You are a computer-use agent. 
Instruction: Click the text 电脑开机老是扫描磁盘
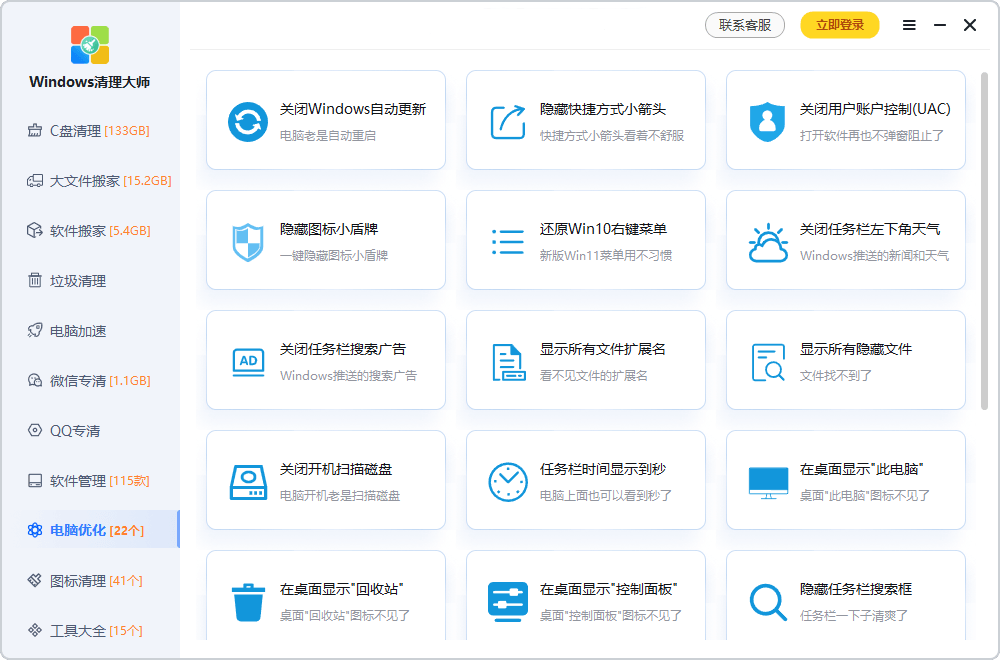[340, 495]
